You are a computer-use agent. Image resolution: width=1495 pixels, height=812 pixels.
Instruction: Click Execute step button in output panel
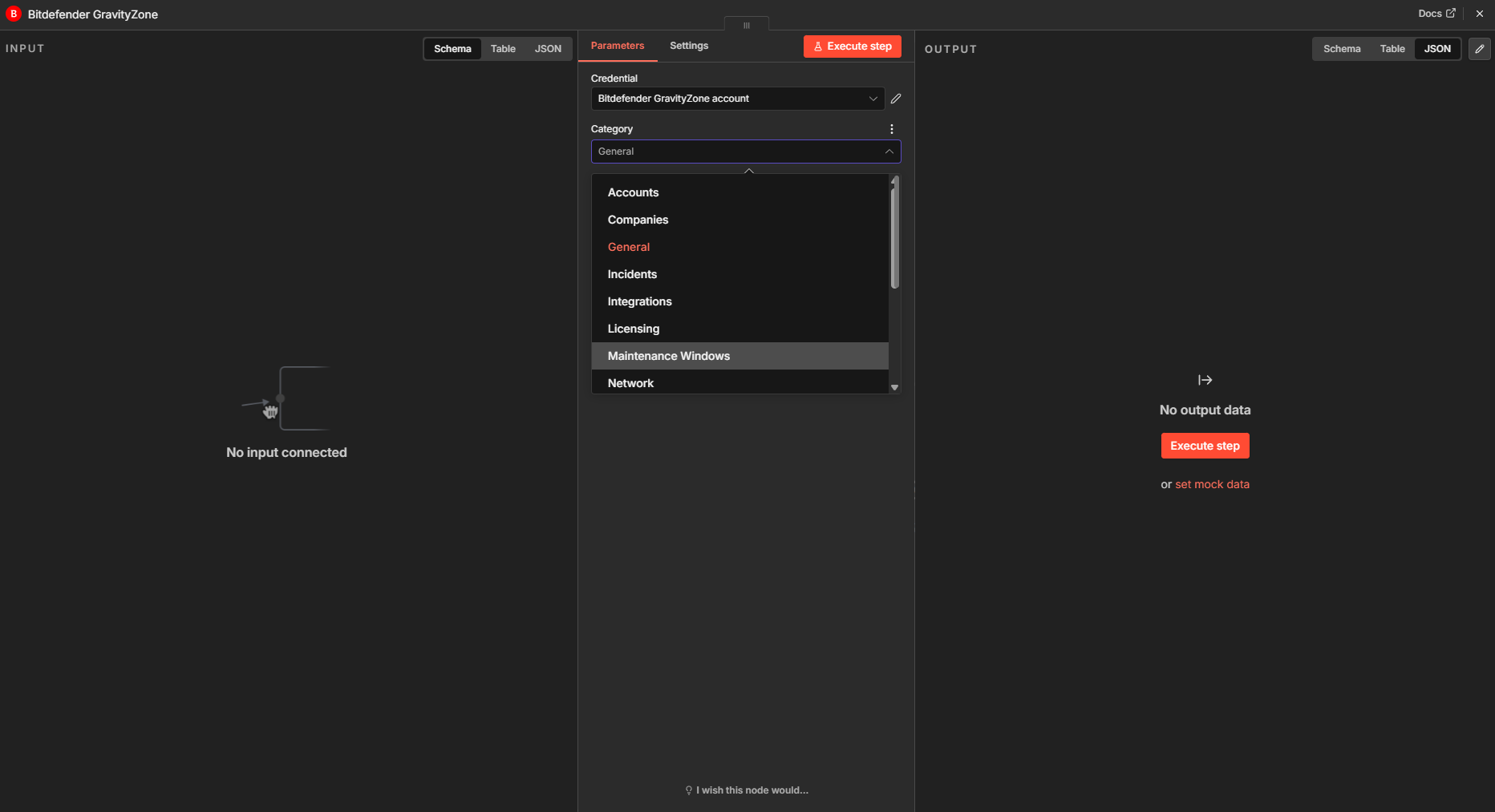point(1205,446)
